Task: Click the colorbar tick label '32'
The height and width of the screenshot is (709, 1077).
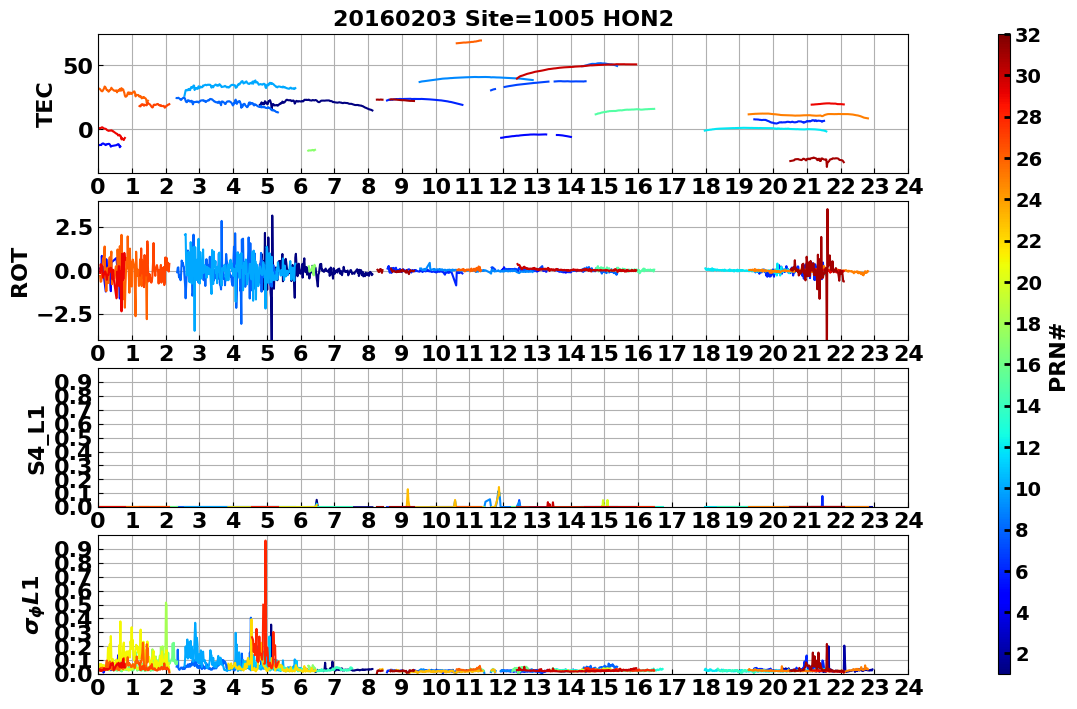Action: click(x=1028, y=35)
